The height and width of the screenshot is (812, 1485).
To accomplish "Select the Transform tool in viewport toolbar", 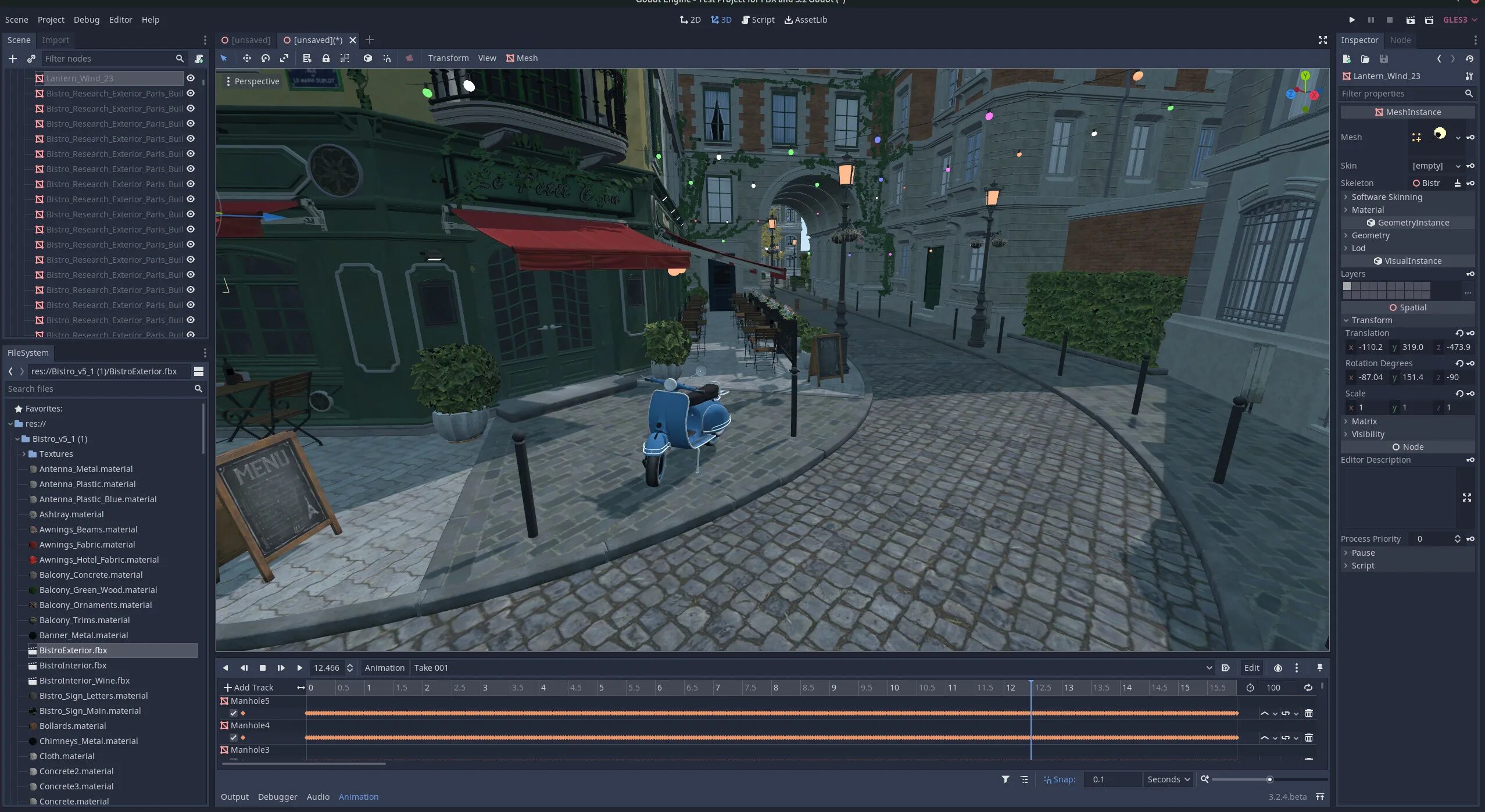I will tap(447, 57).
